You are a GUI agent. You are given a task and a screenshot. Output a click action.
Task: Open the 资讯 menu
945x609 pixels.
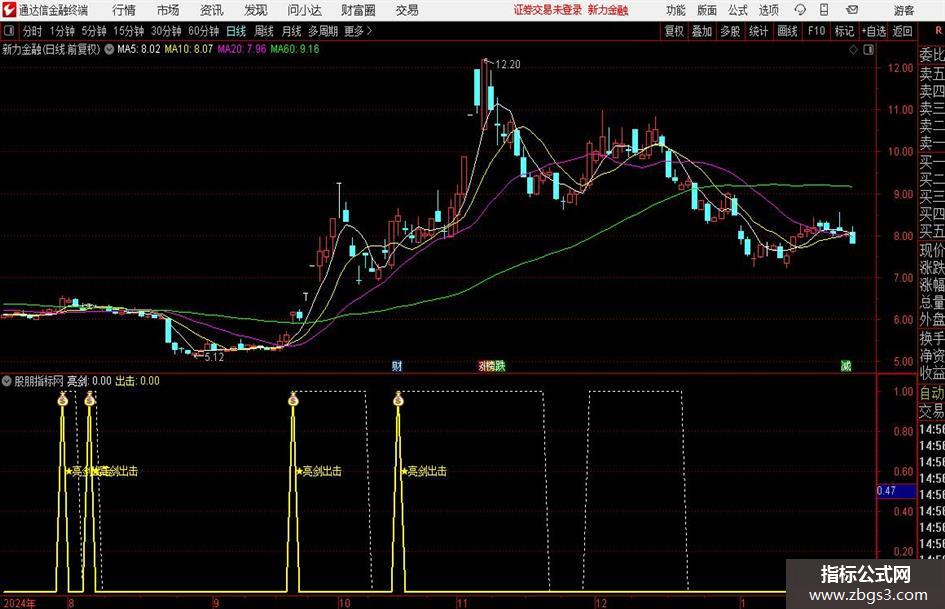(x=212, y=10)
